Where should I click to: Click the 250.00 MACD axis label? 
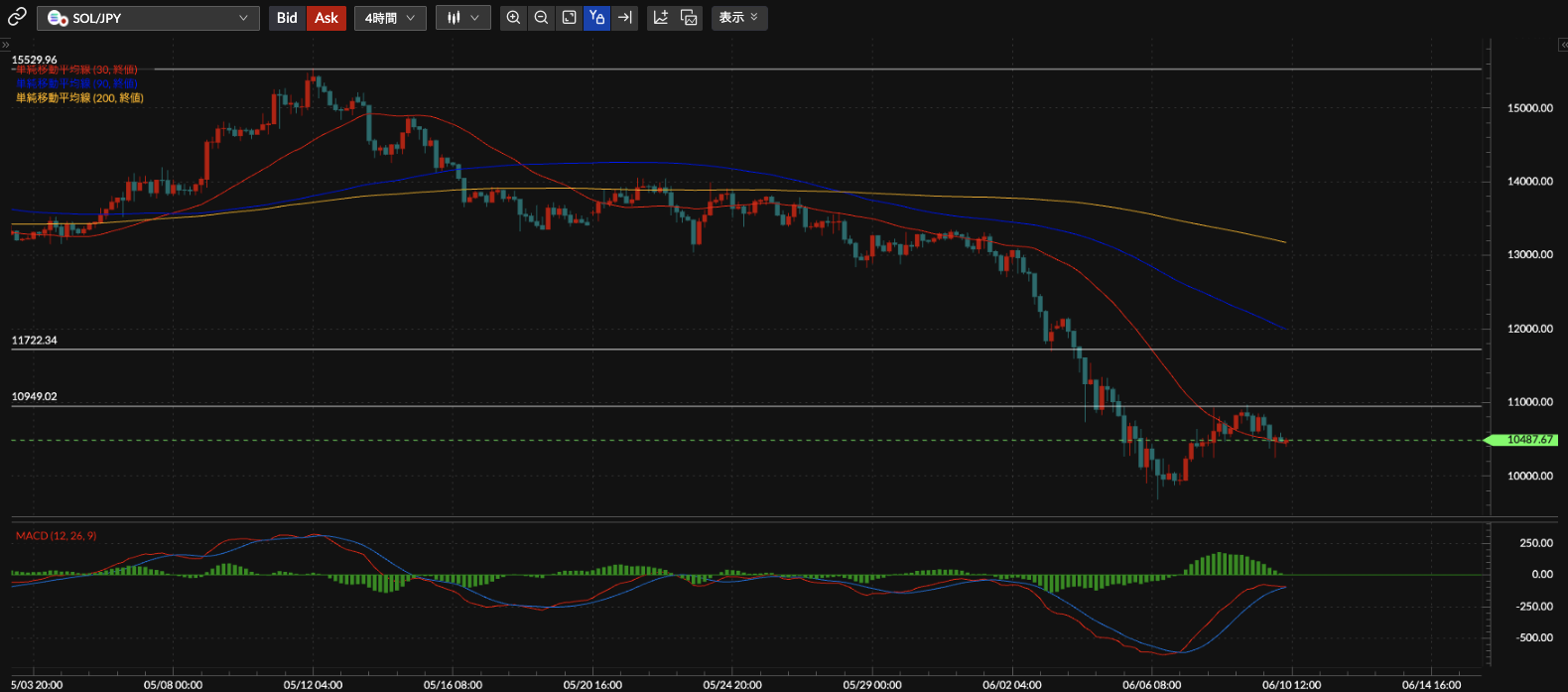click(1536, 543)
